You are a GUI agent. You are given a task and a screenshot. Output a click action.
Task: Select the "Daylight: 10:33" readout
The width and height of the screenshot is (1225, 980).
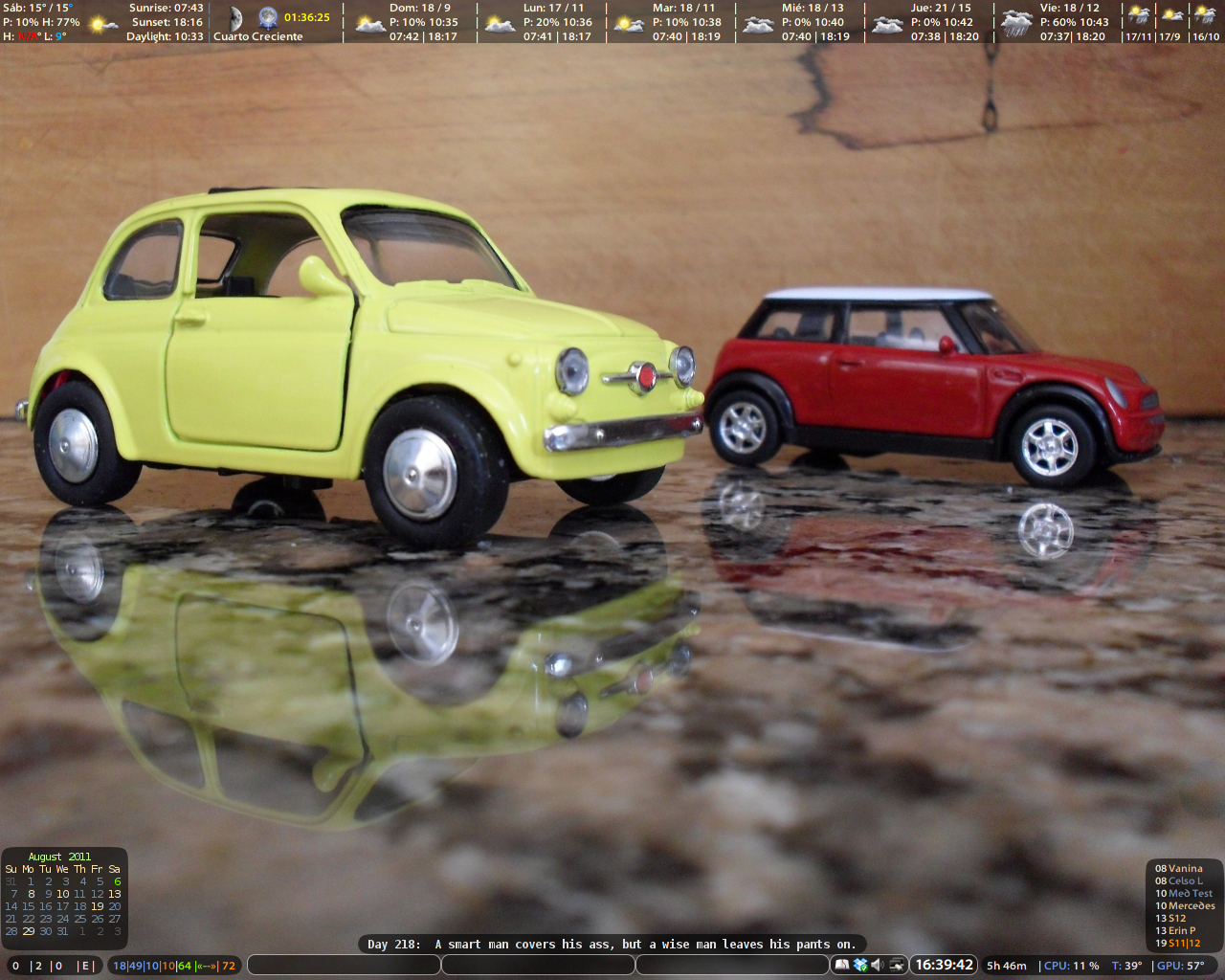165,36
